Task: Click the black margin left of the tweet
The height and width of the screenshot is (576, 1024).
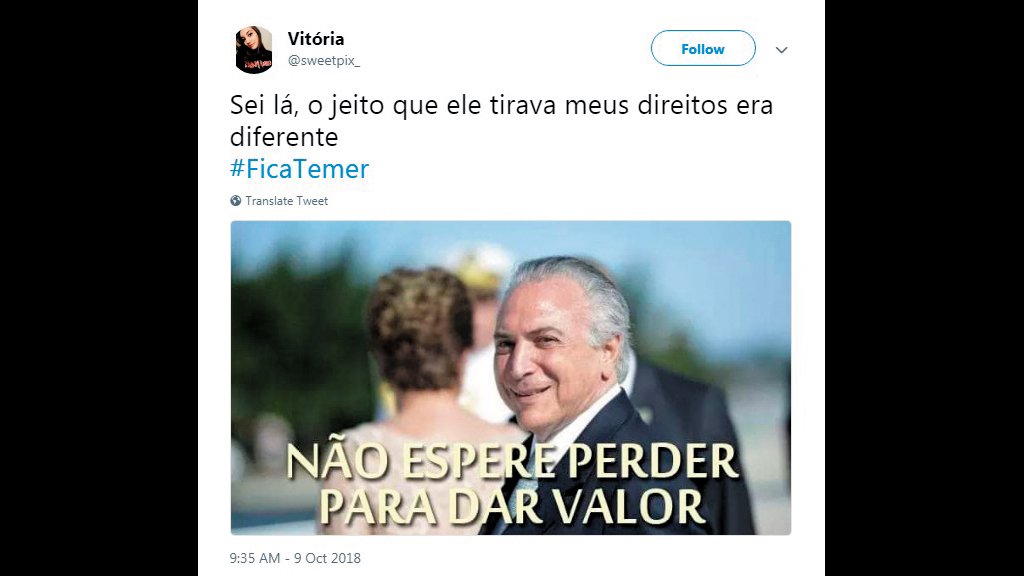Action: [99, 288]
